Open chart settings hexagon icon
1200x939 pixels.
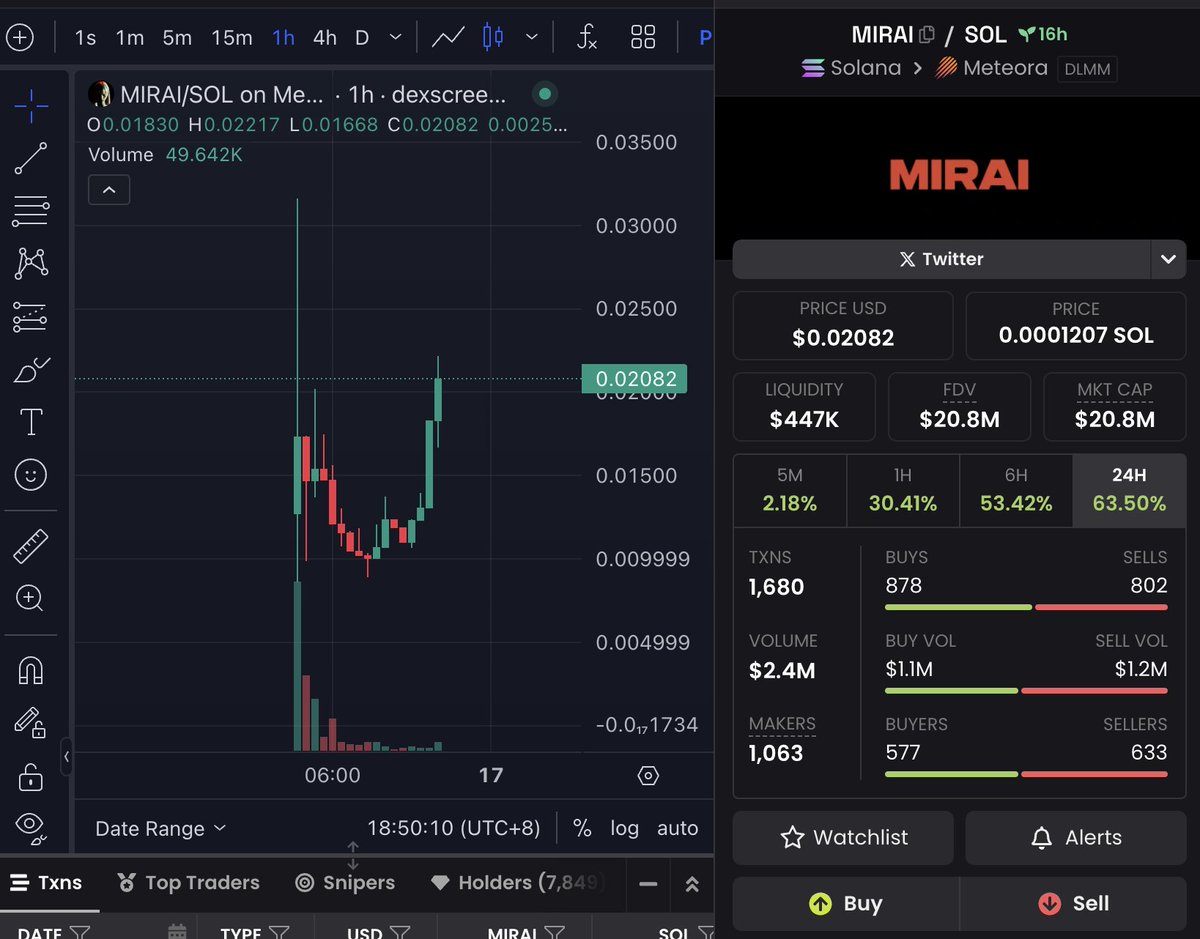648,776
